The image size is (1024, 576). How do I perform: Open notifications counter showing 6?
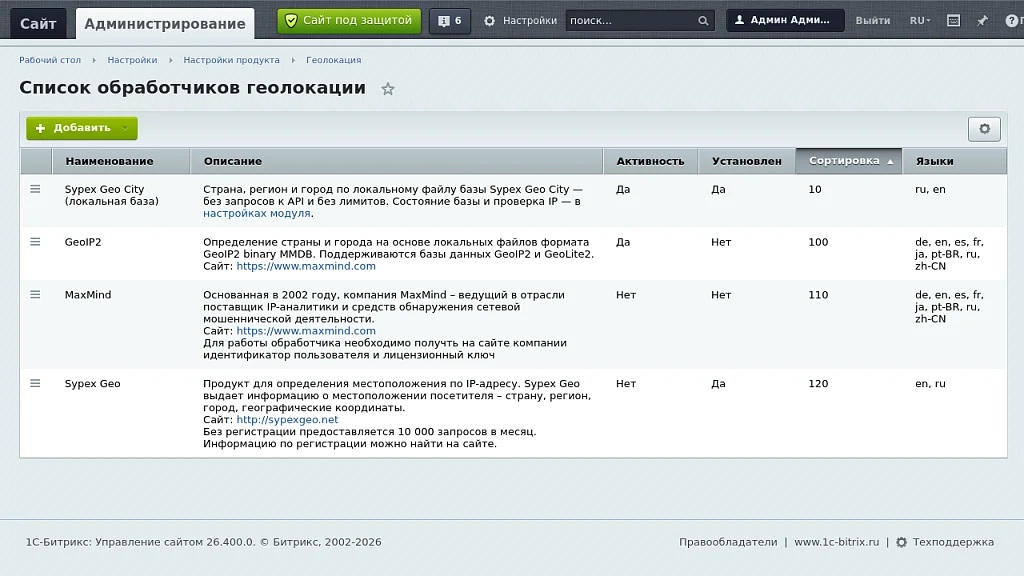point(449,21)
